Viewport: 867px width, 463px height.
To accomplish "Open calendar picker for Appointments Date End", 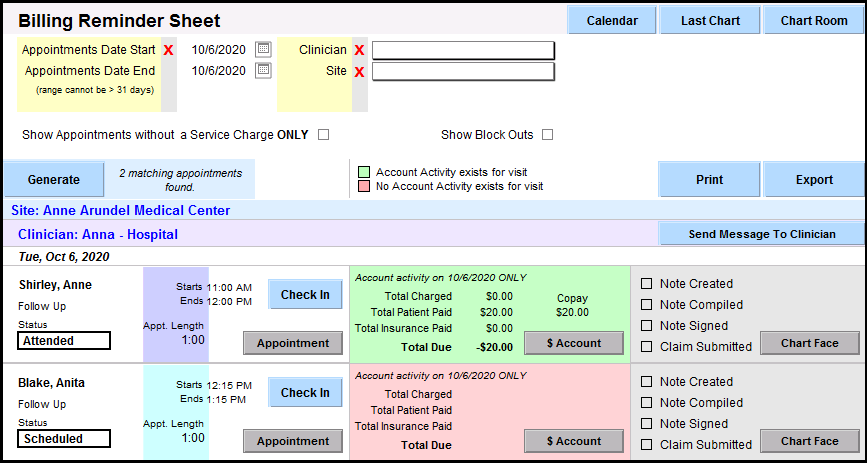I will point(263,70).
